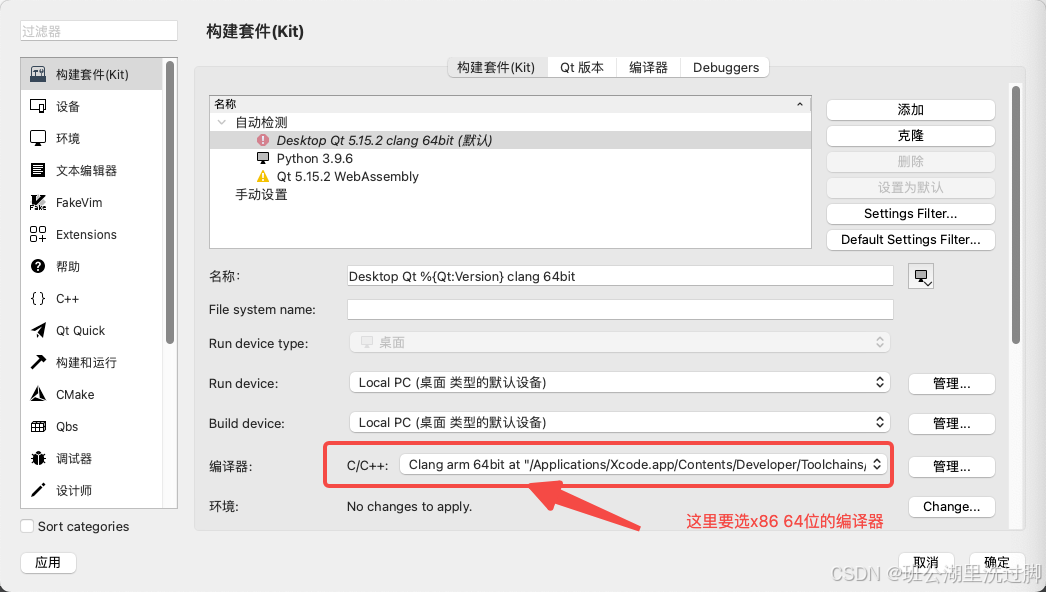This screenshot has height=592, width=1046.
Task: Toggle the Sort categories checkbox
Action: tap(27, 526)
